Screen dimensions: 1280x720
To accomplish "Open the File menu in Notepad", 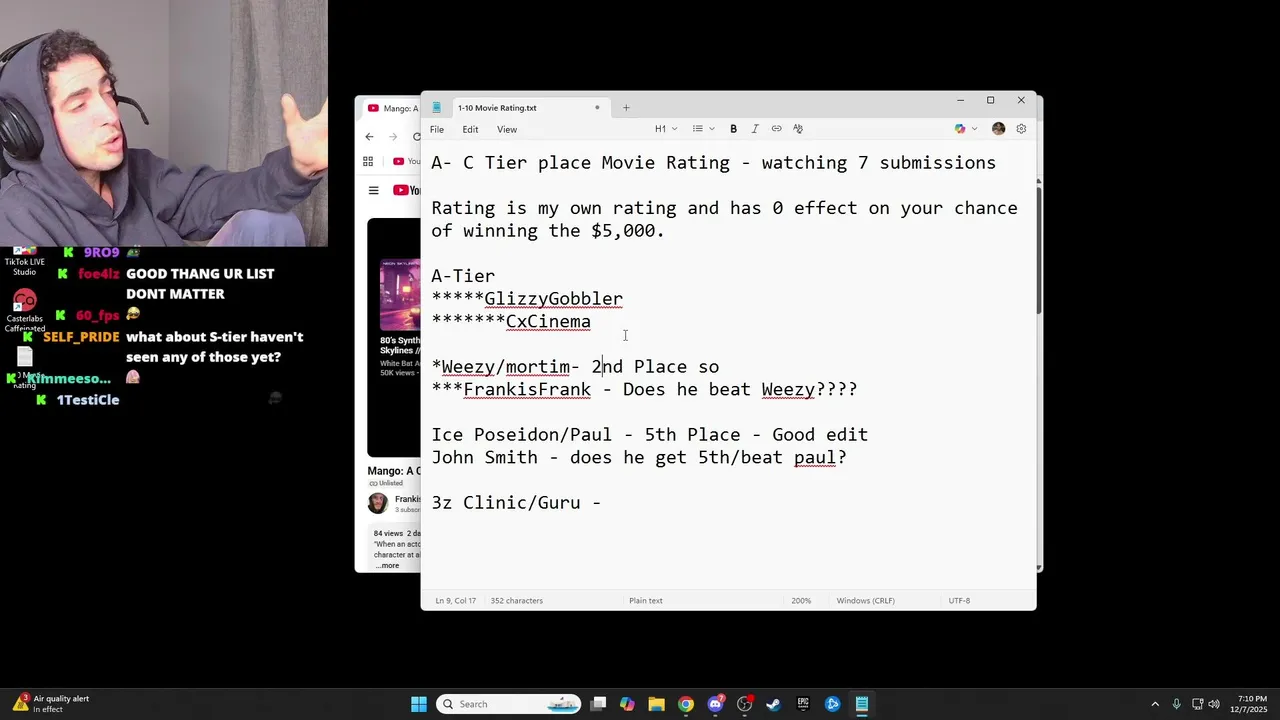I will click(x=437, y=129).
